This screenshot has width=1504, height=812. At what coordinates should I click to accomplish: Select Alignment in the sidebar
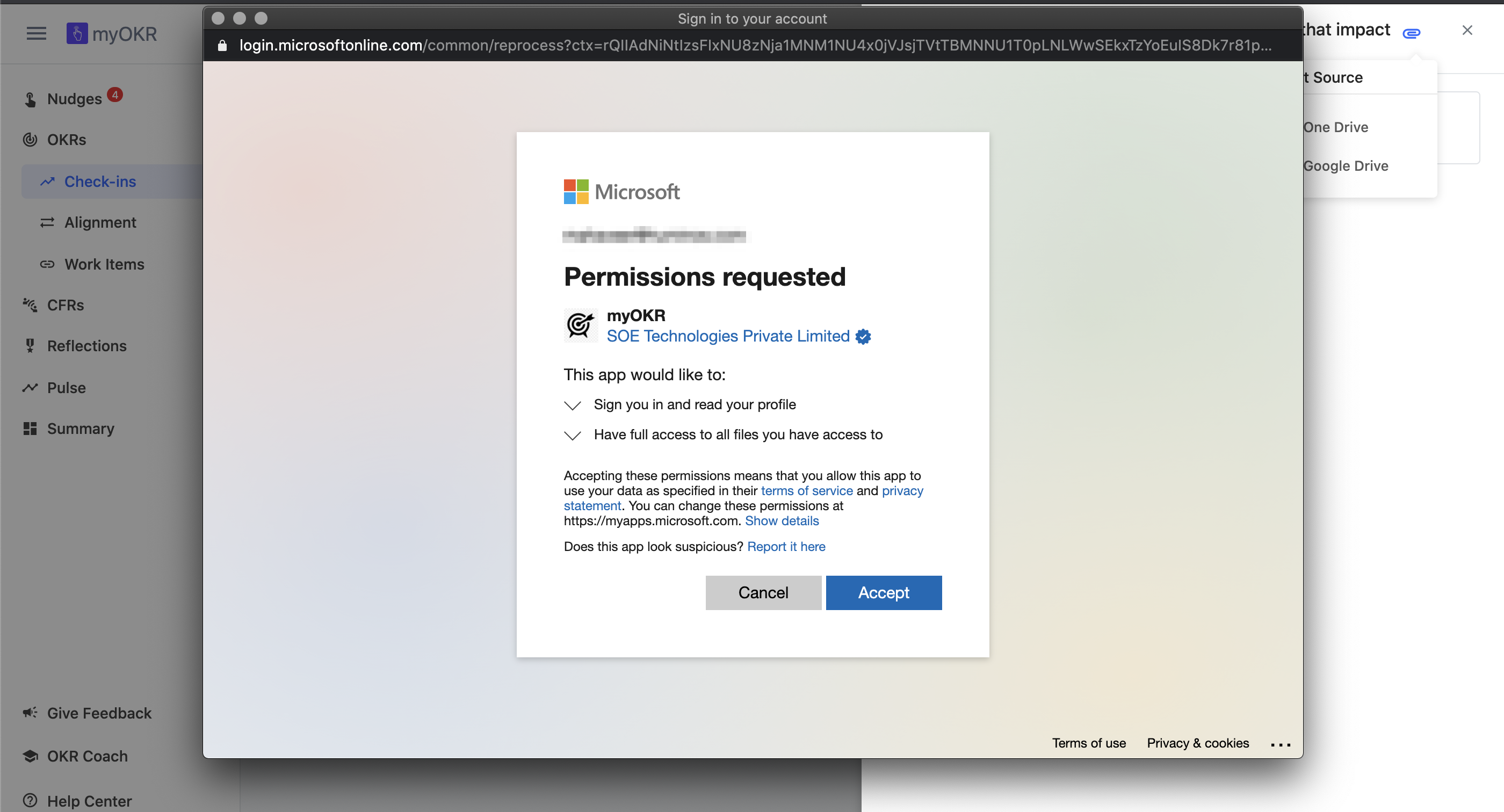coord(100,222)
